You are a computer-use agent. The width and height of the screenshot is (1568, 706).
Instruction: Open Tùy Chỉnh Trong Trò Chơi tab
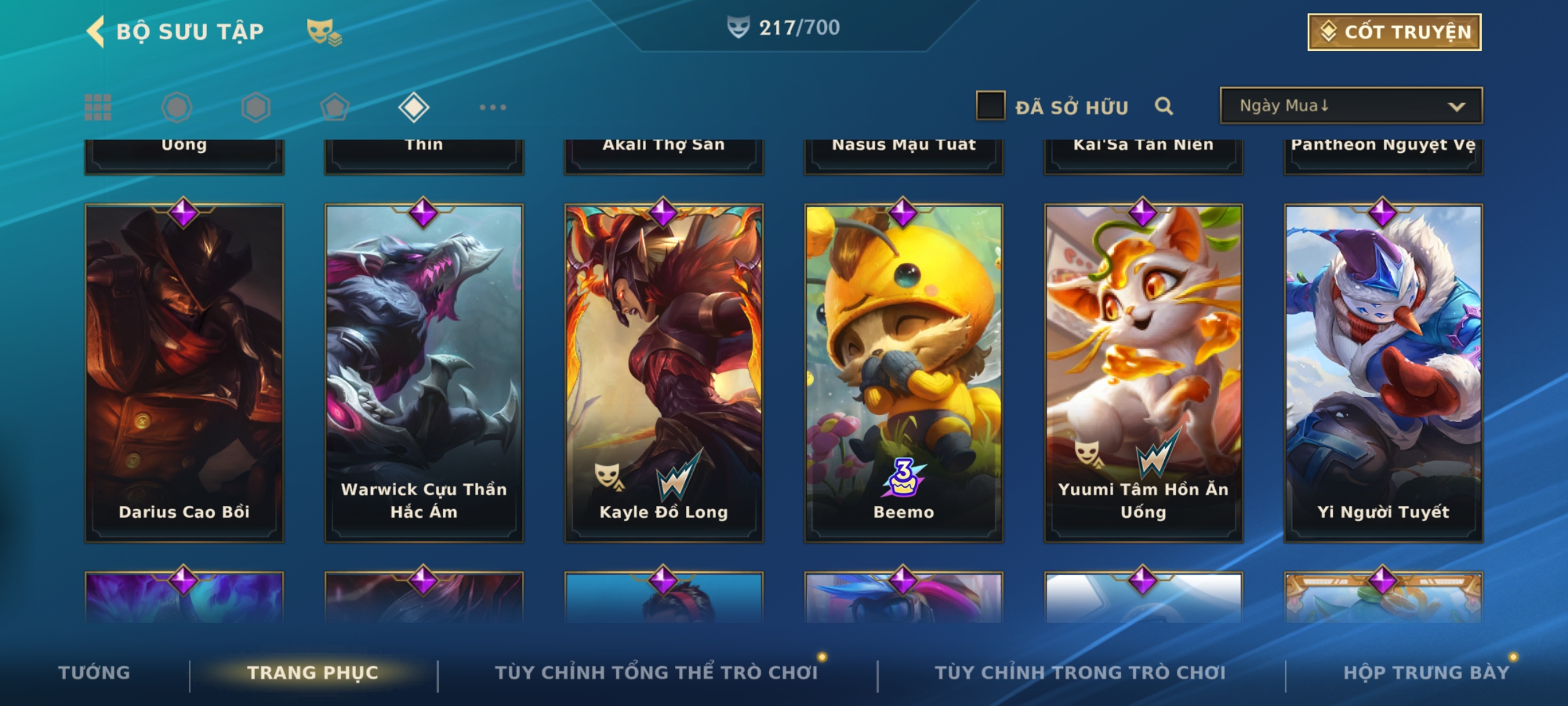(1080, 673)
